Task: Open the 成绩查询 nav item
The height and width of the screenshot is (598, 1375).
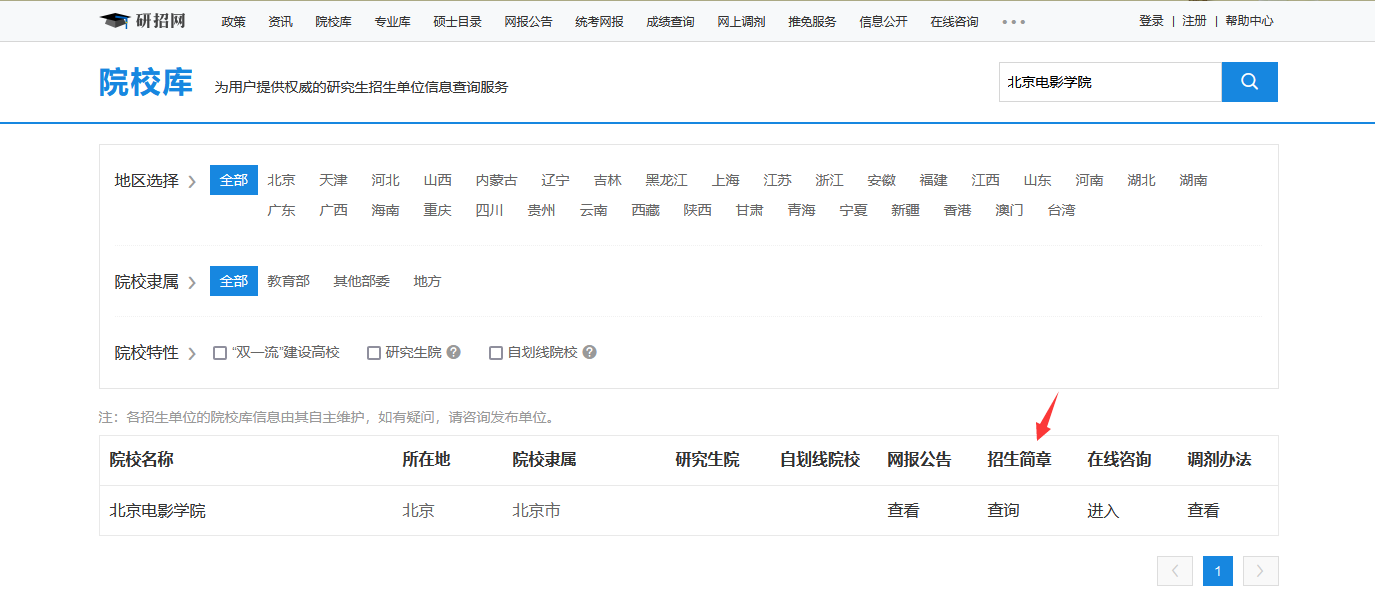Action: 671,21
